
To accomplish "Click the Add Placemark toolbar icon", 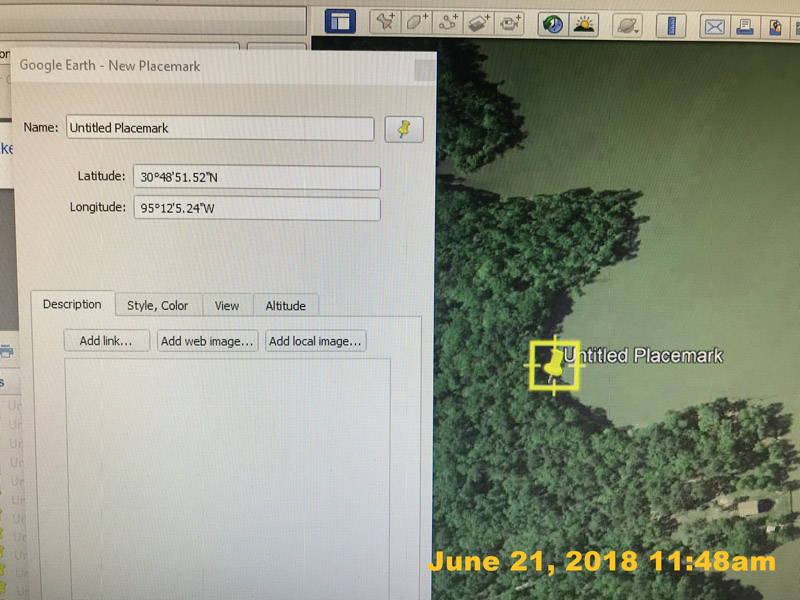I will point(385,23).
